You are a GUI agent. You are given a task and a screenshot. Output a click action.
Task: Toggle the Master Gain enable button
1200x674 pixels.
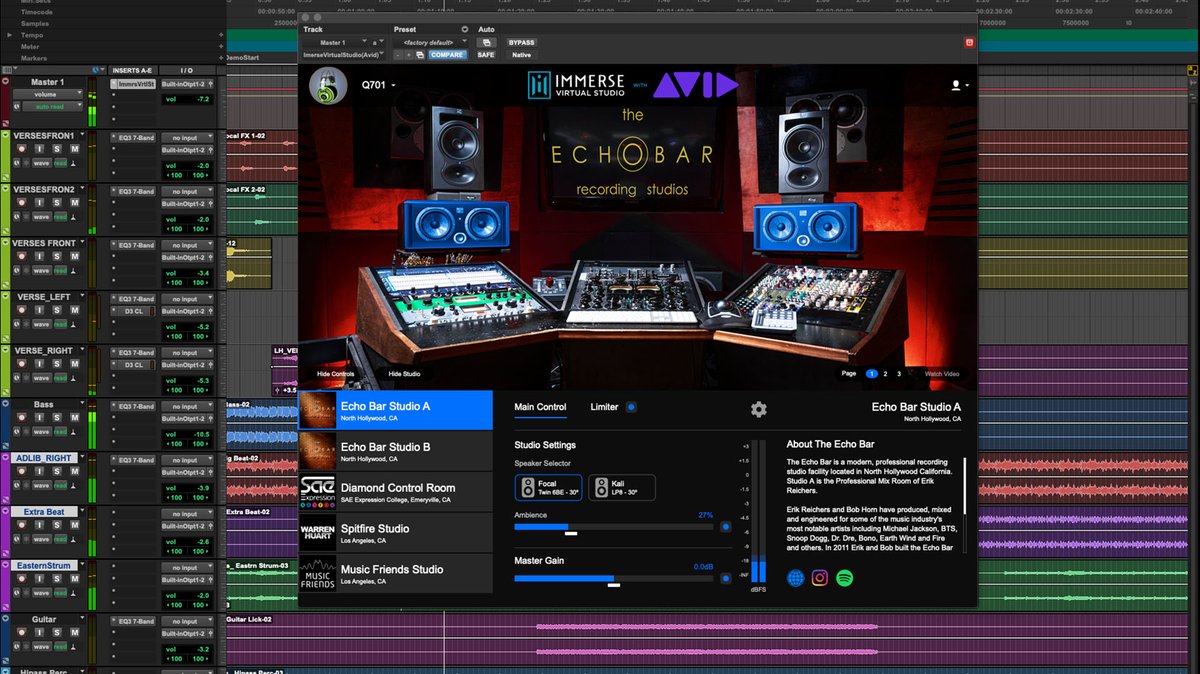726,578
